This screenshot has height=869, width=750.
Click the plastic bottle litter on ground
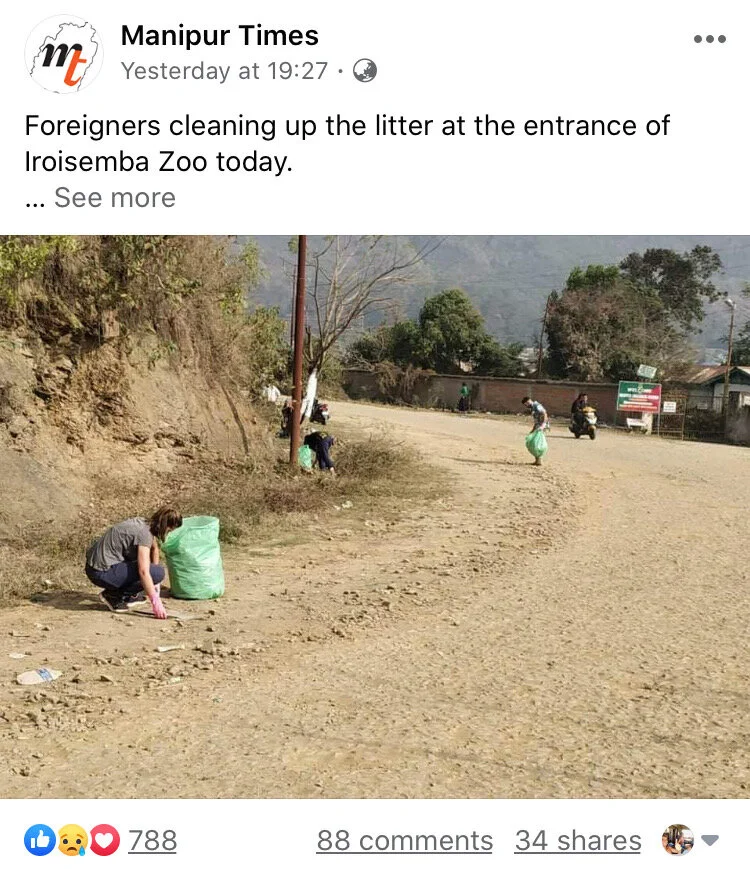point(38,676)
